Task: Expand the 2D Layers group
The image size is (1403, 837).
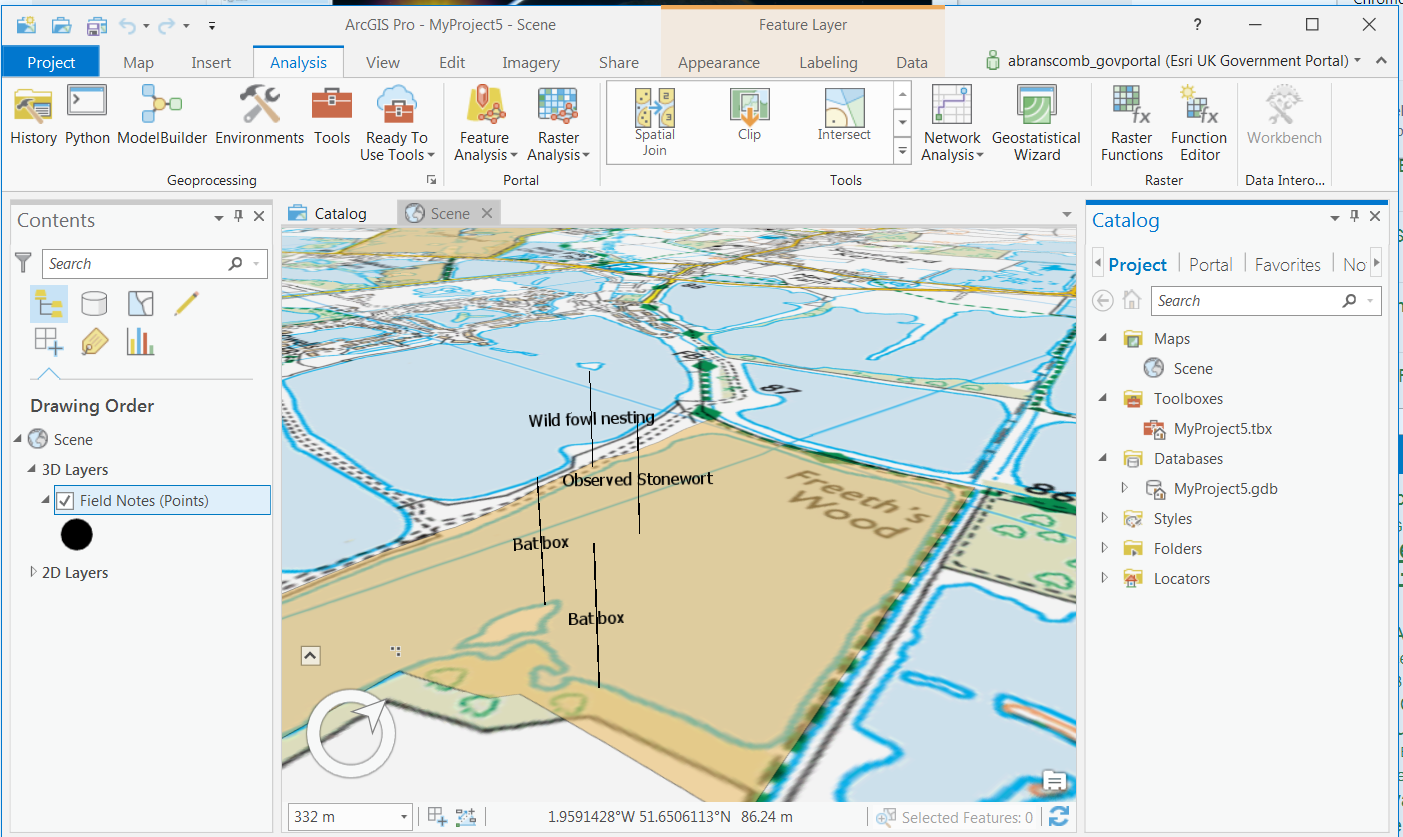Action: click(x=33, y=572)
